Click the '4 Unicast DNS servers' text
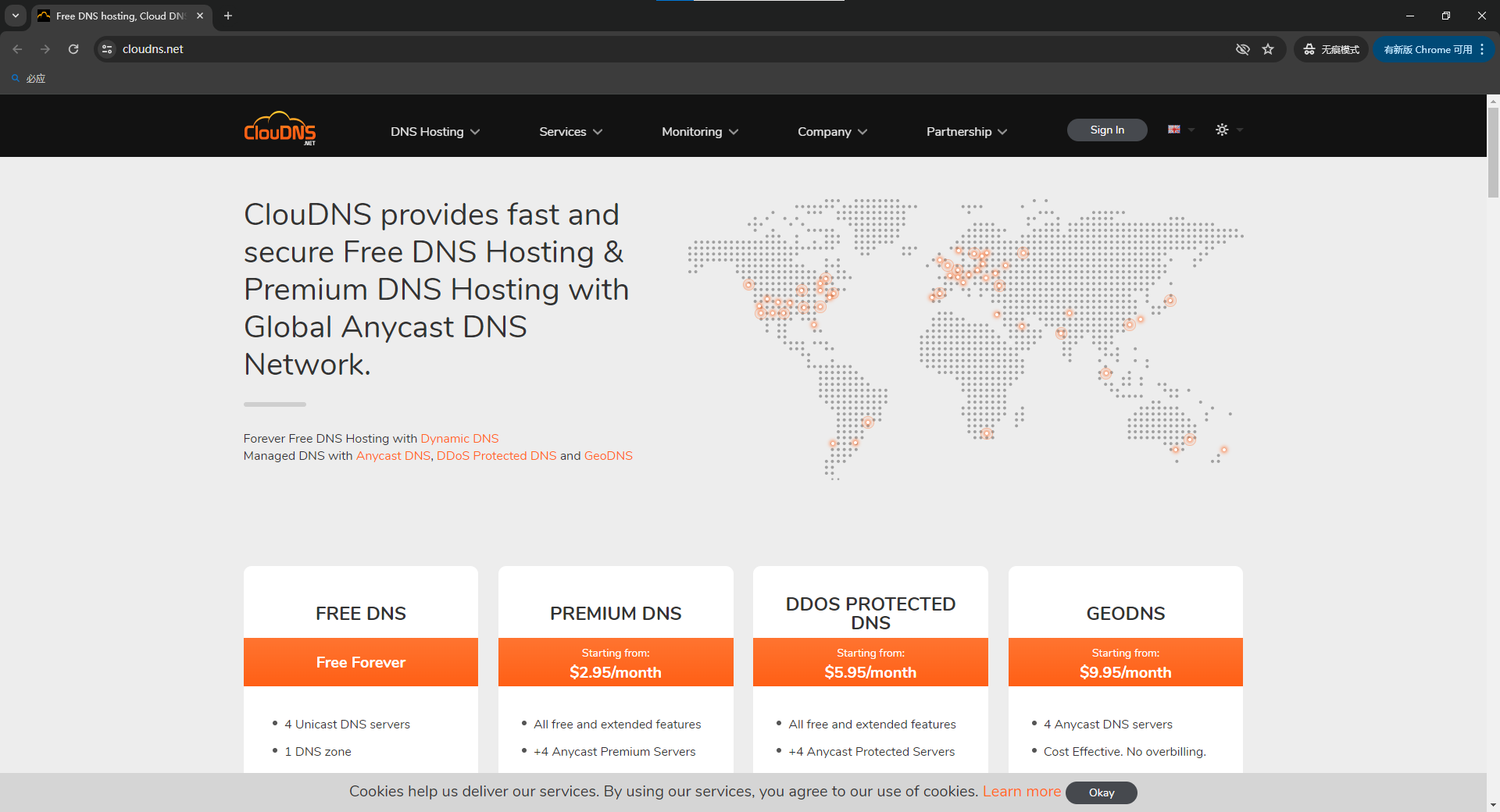 [347, 725]
